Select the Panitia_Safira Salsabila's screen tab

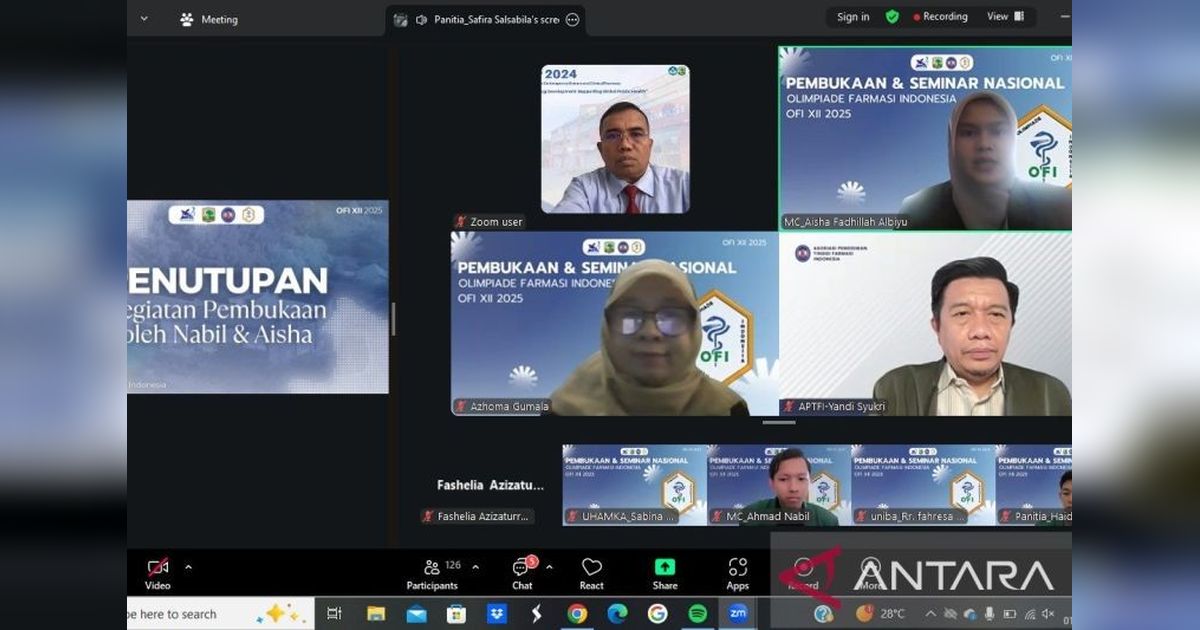tap(486, 20)
